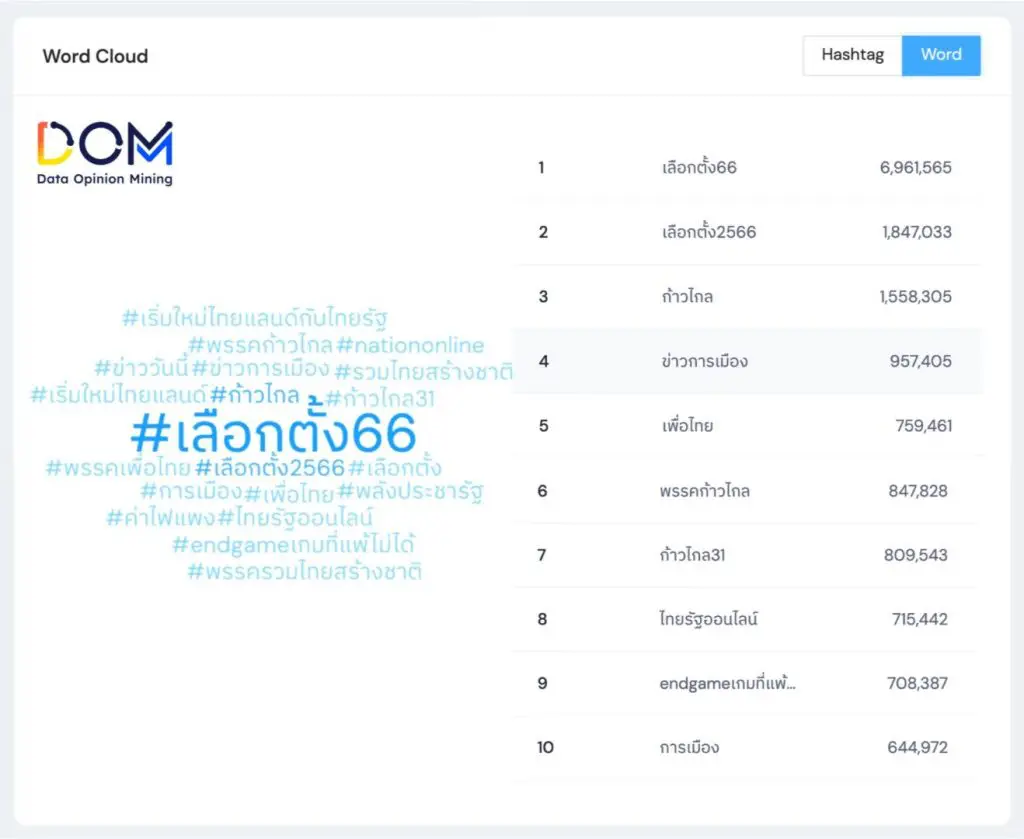Click #nationonline in the word cloud
The image size is (1024, 839).
pos(410,346)
